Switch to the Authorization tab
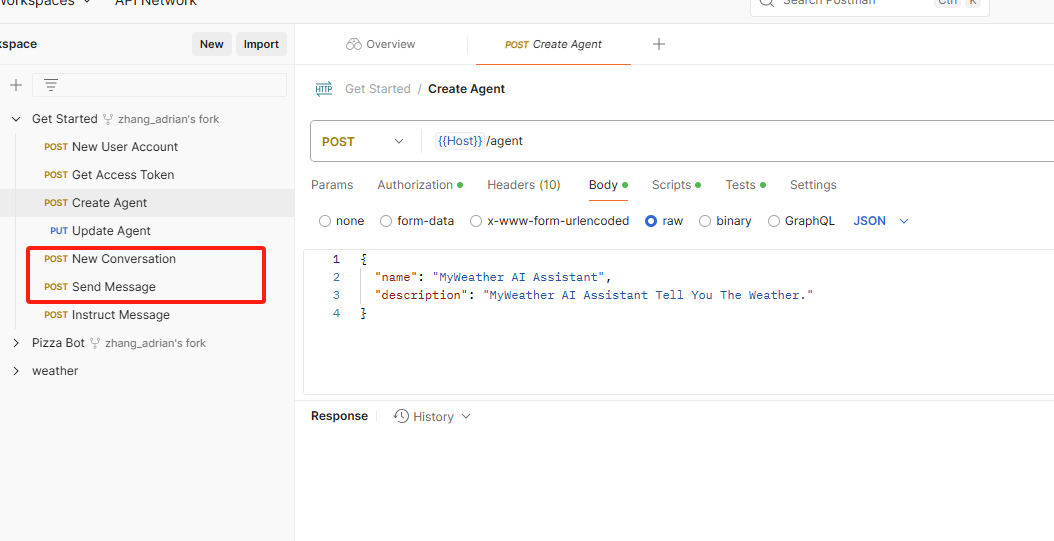Image resolution: width=1054 pixels, height=541 pixels. pyautogui.click(x=420, y=185)
